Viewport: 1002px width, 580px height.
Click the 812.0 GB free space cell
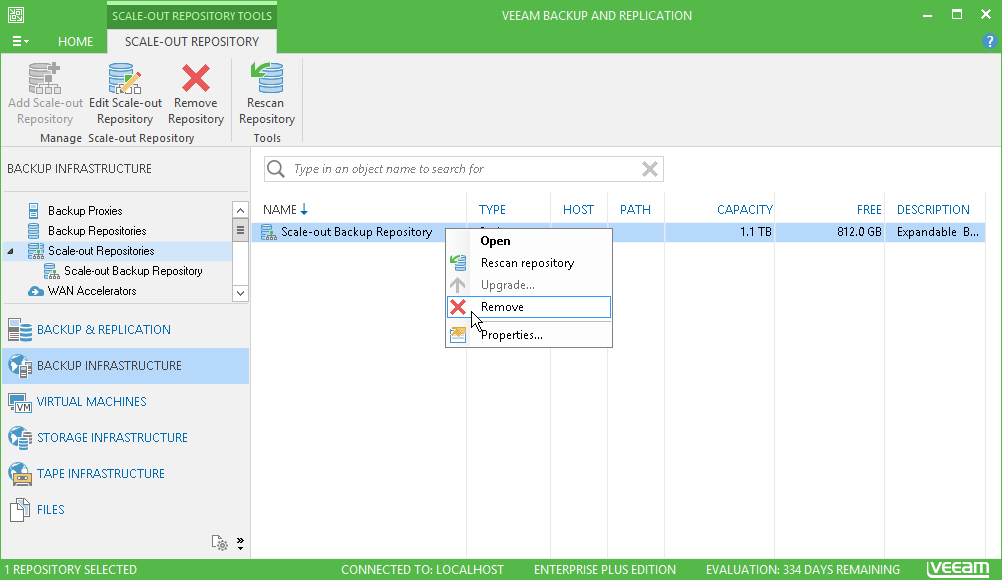click(859, 232)
